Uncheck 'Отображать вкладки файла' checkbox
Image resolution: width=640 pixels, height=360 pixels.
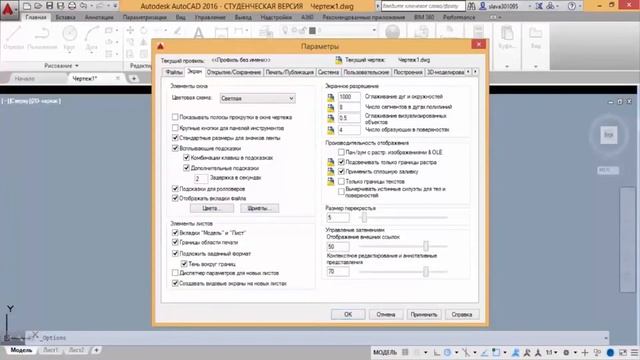175,198
